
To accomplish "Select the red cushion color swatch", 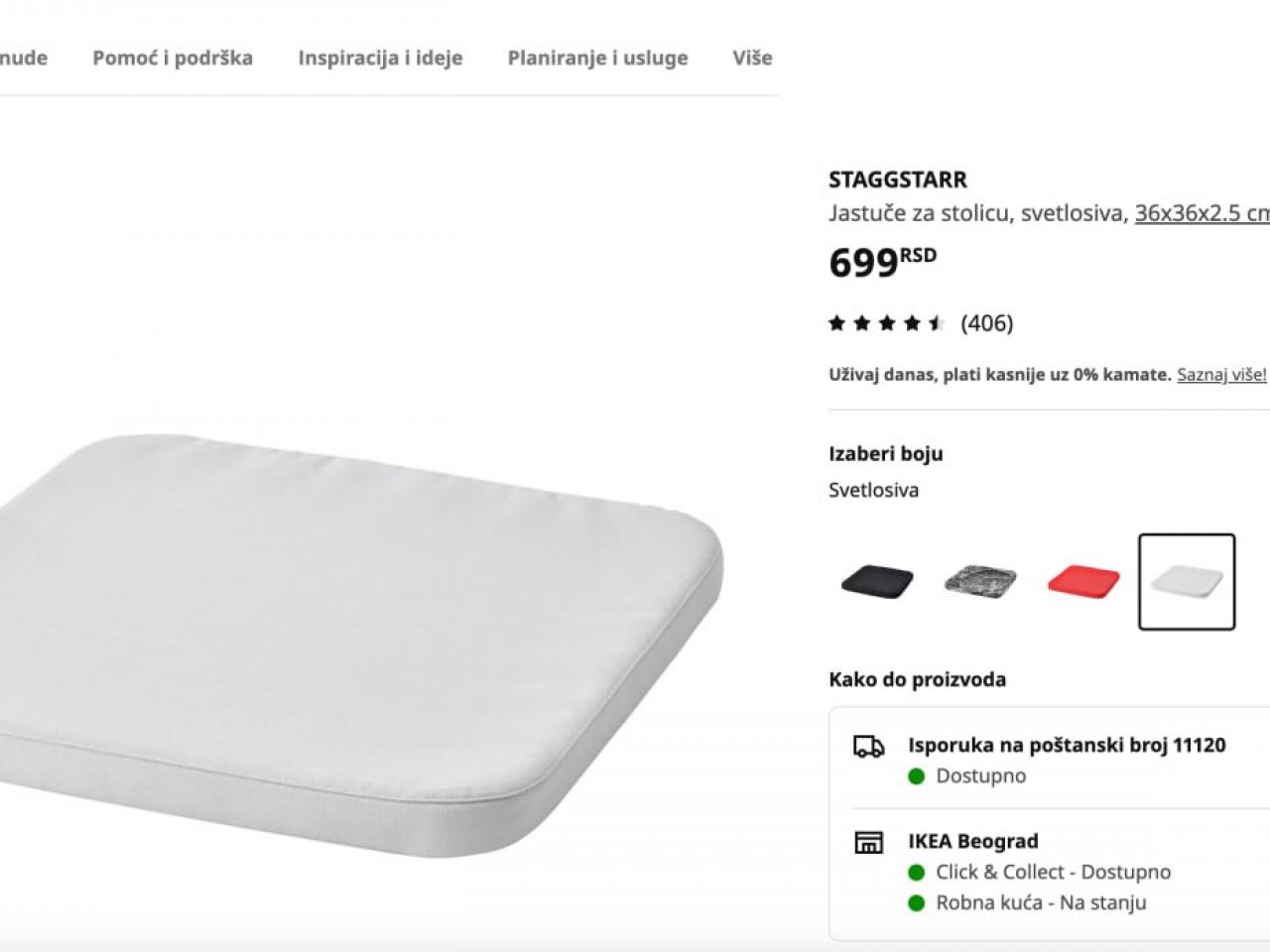I will [x=1083, y=582].
